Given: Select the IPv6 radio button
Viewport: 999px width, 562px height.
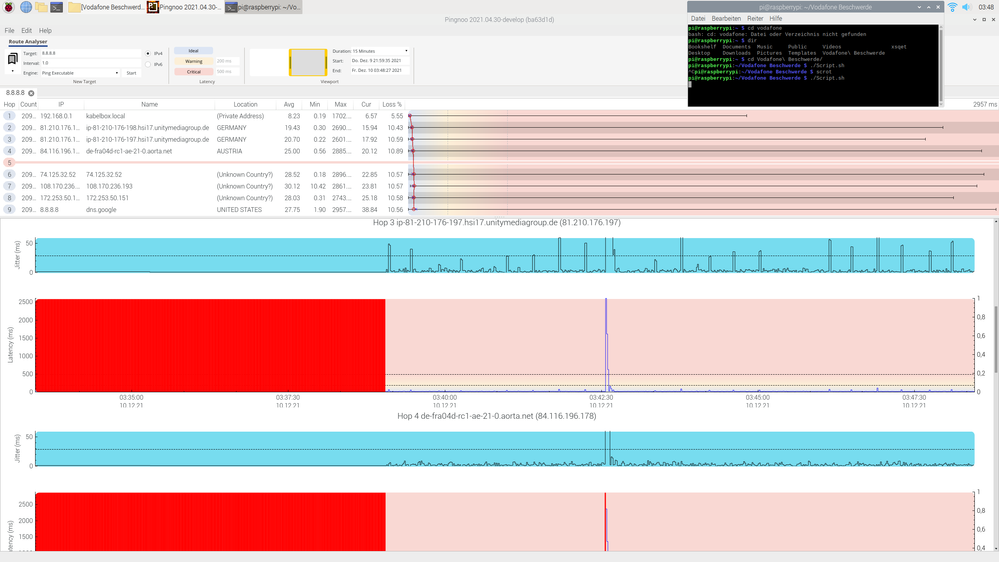Looking at the screenshot, I should 149,65.
